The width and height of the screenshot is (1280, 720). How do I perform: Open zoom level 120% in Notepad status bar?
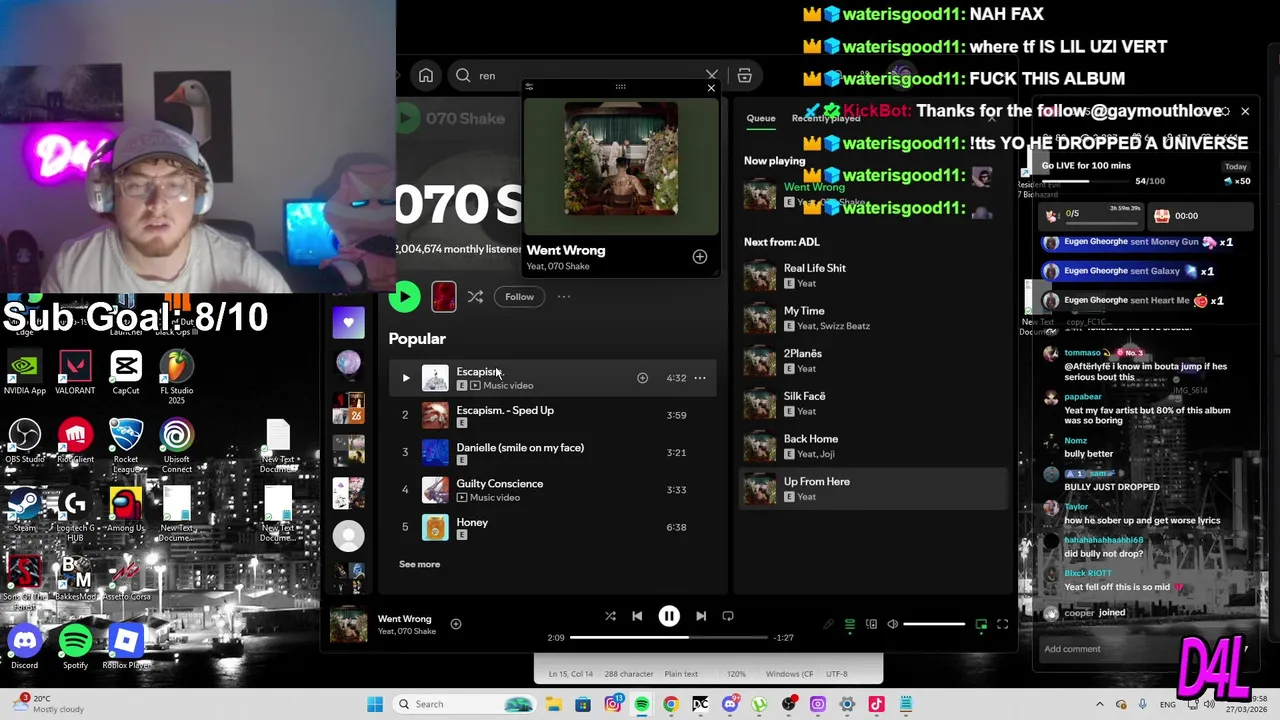click(x=736, y=674)
